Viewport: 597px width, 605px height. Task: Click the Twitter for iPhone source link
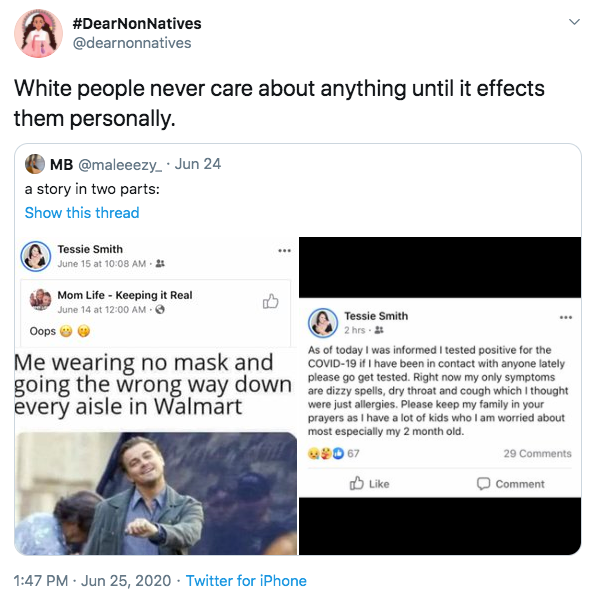pos(246,581)
